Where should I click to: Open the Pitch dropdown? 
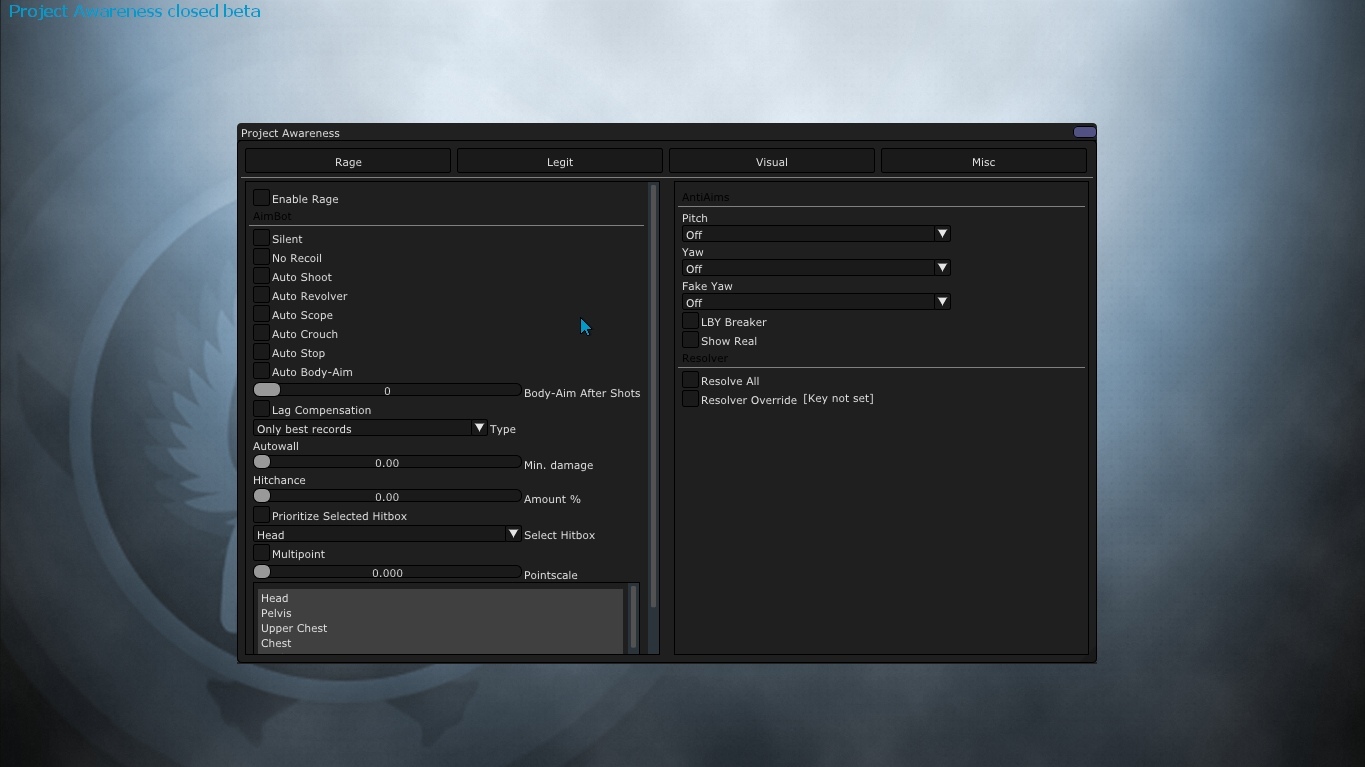point(815,234)
